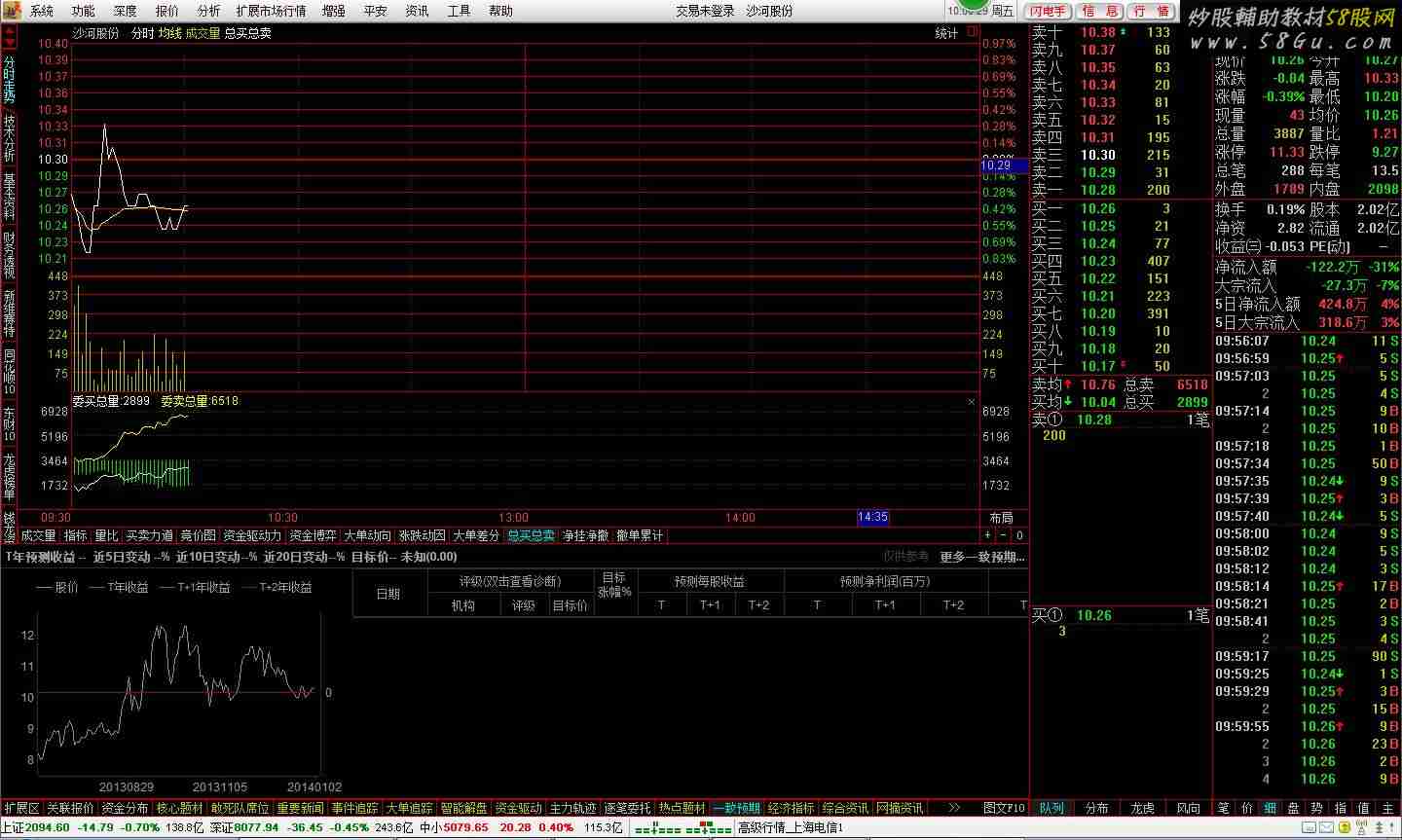Select the 分布 tab under the order book
The width and height of the screenshot is (1402, 840).
point(1097,808)
